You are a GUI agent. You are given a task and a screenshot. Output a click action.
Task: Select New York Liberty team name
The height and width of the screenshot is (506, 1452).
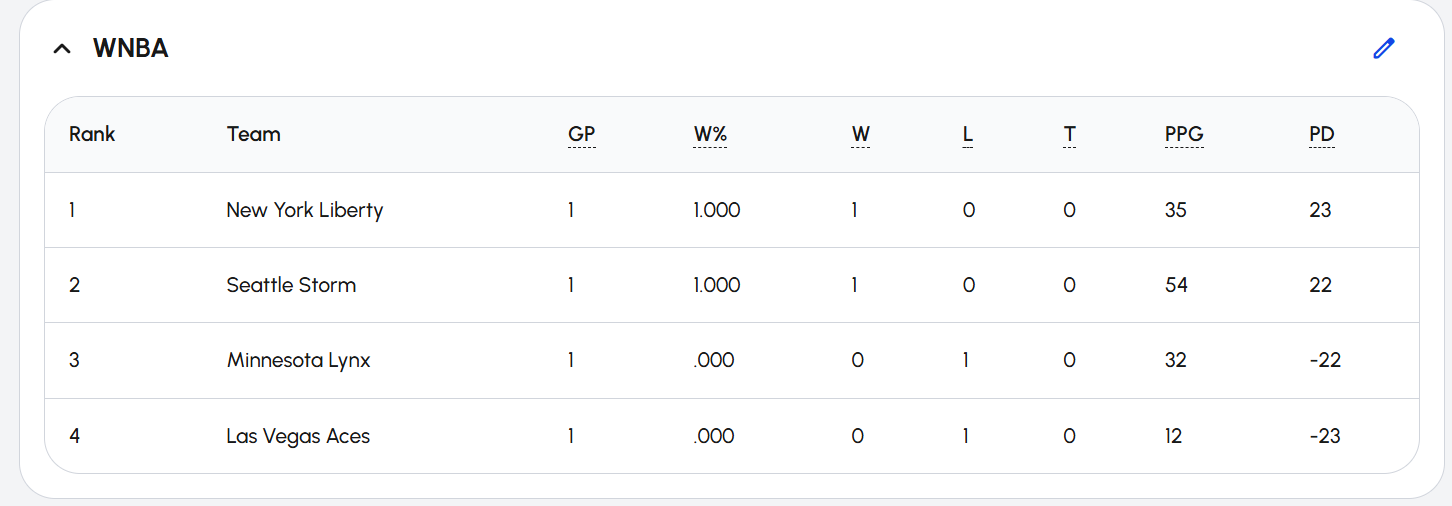coord(305,210)
